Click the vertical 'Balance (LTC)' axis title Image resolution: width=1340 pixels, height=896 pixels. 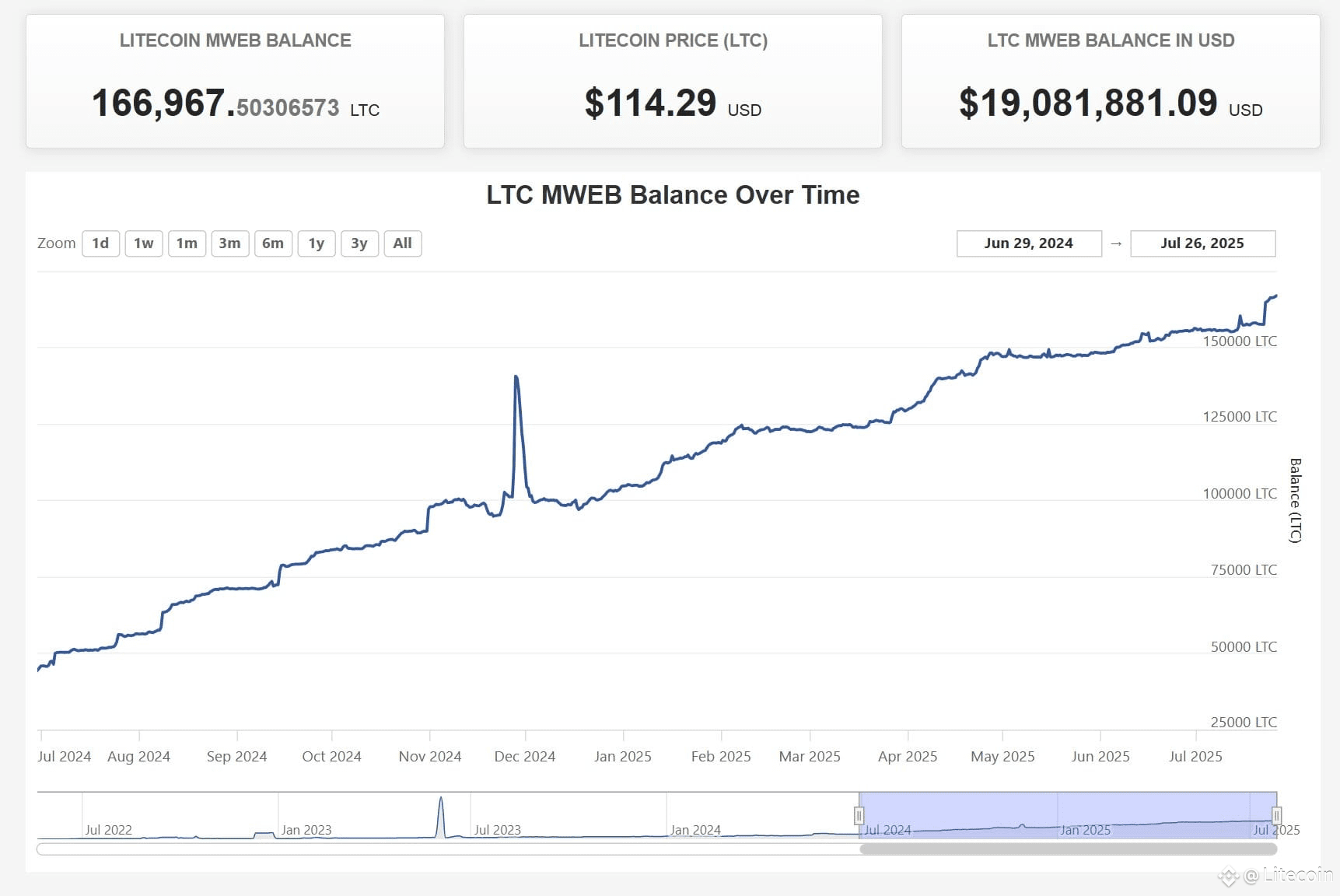[x=1295, y=500]
